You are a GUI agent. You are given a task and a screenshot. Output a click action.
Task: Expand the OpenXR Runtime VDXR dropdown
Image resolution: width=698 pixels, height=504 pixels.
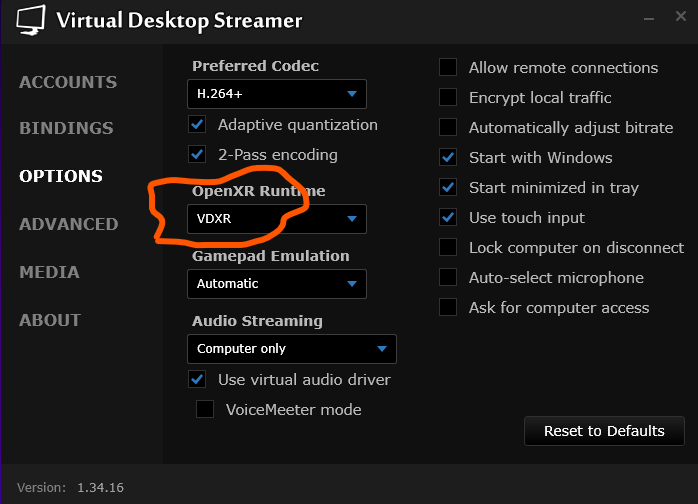pyautogui.click(x=276, y=219)
